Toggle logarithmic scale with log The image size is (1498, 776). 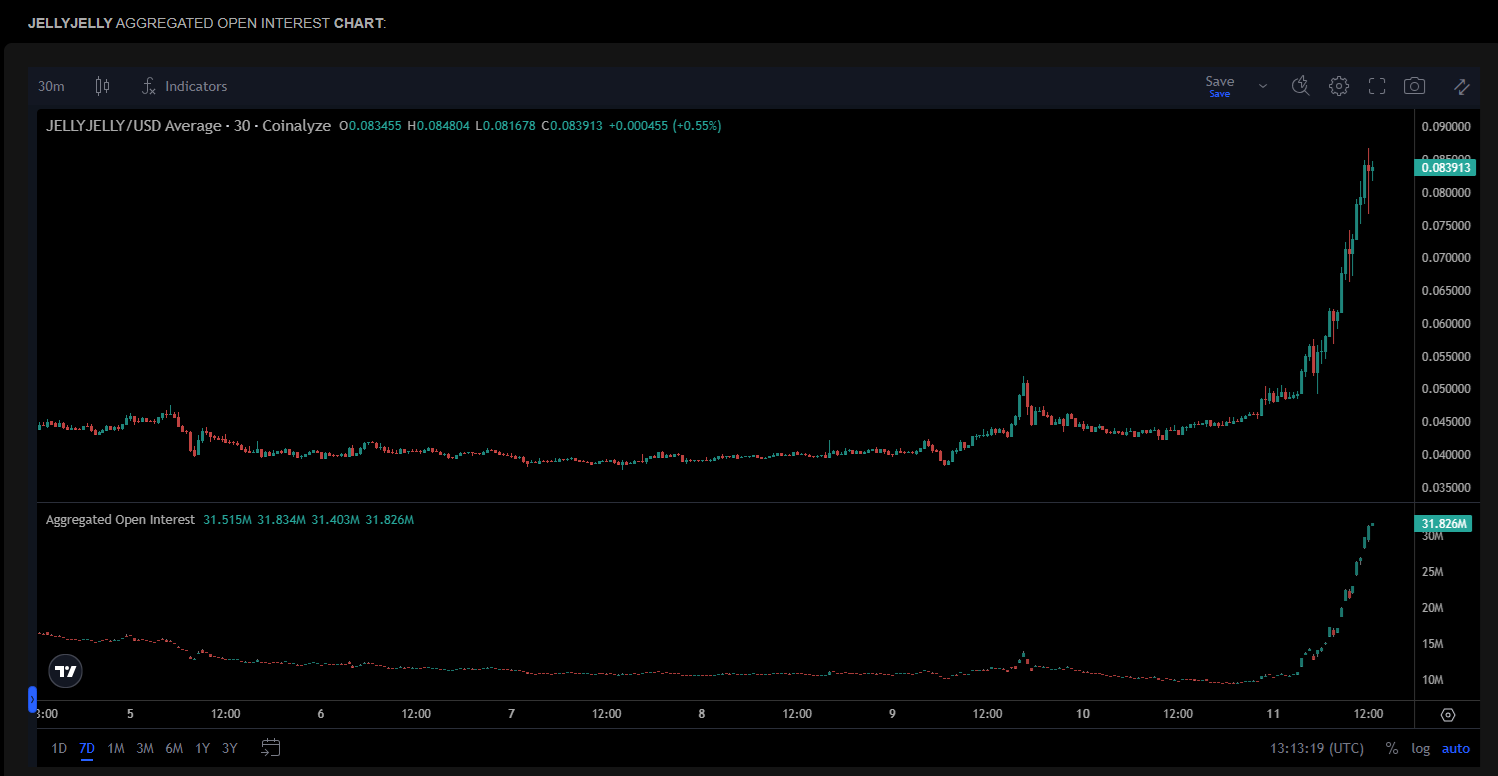click(1420, 747)
